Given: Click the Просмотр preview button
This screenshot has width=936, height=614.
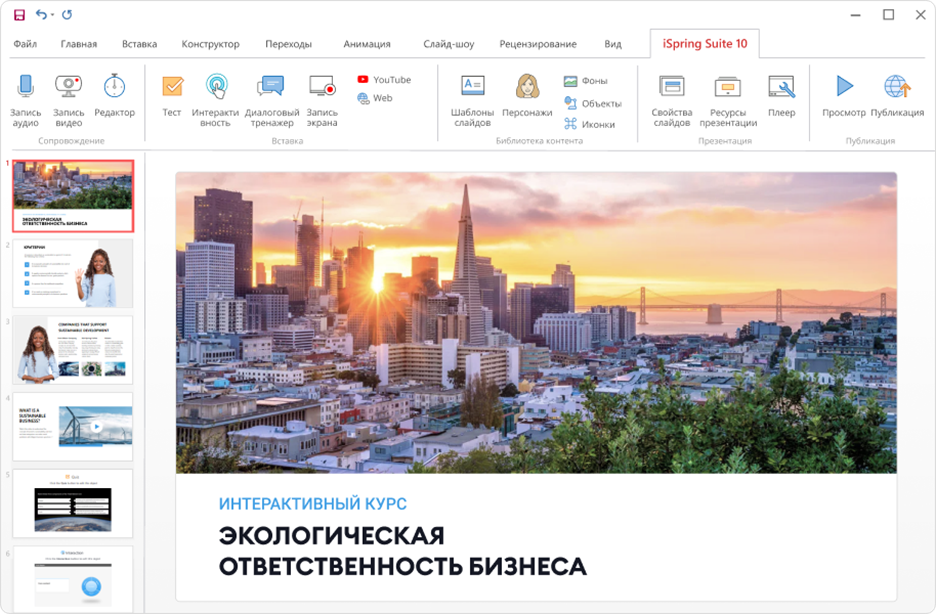Looking at the screenshot, I should click(843, 96).
